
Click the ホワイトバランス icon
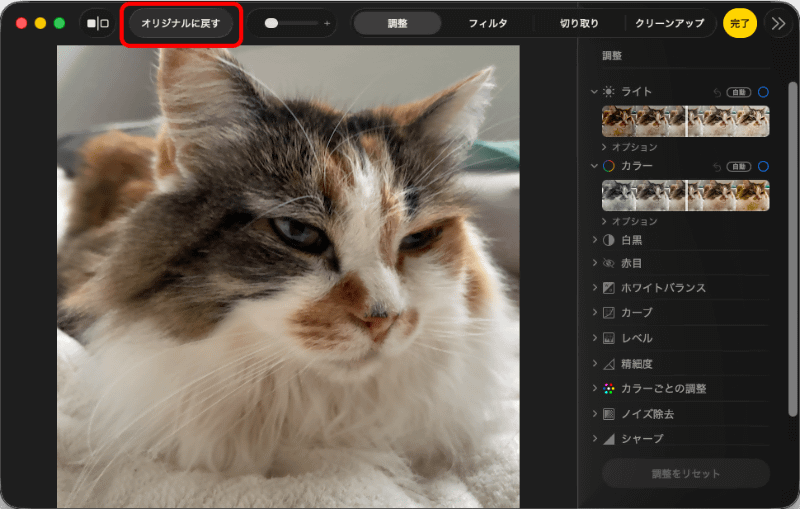609,288
